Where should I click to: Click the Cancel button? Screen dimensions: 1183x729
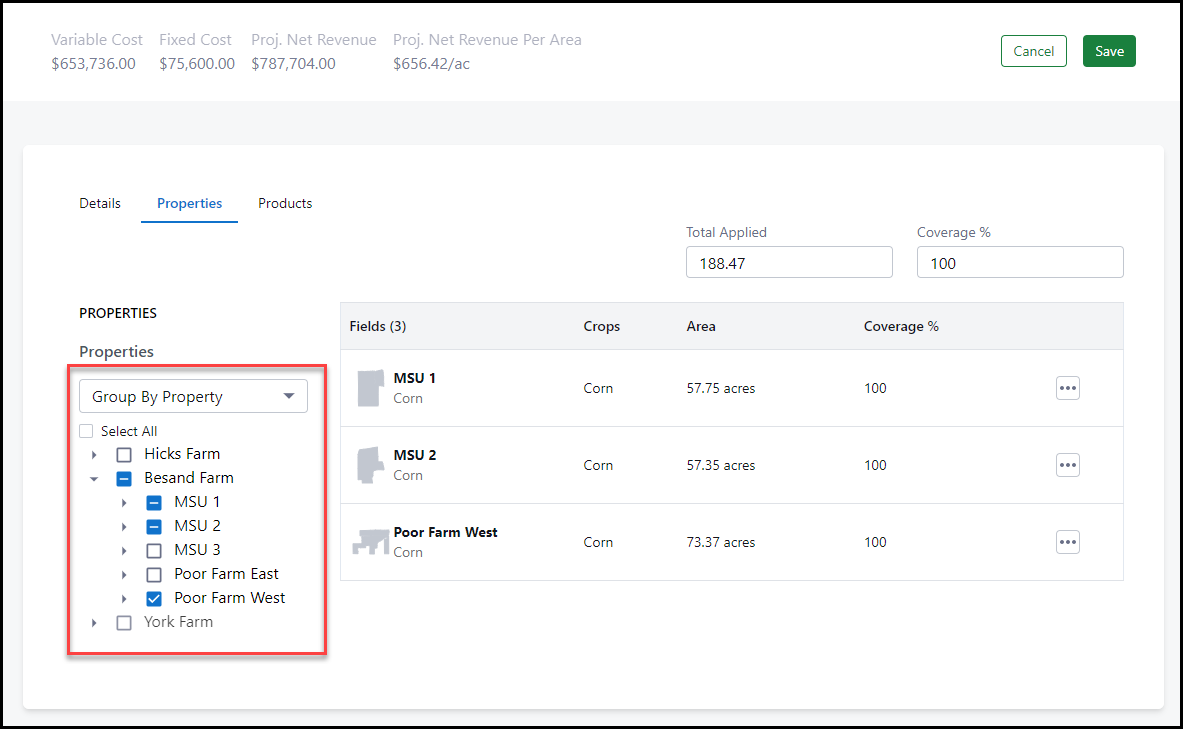click(x=1033, y=51)
